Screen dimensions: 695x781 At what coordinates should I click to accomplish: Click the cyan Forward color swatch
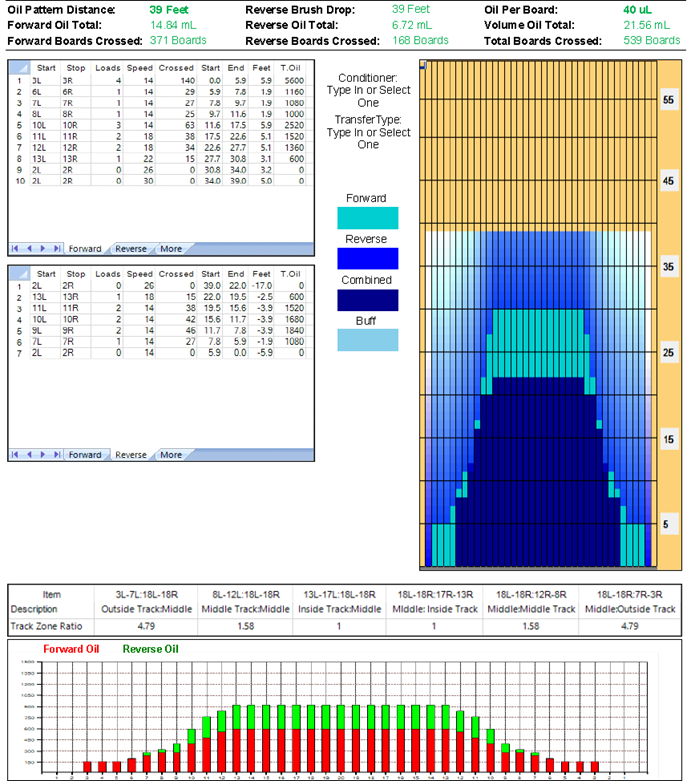[x=368, y=218]
